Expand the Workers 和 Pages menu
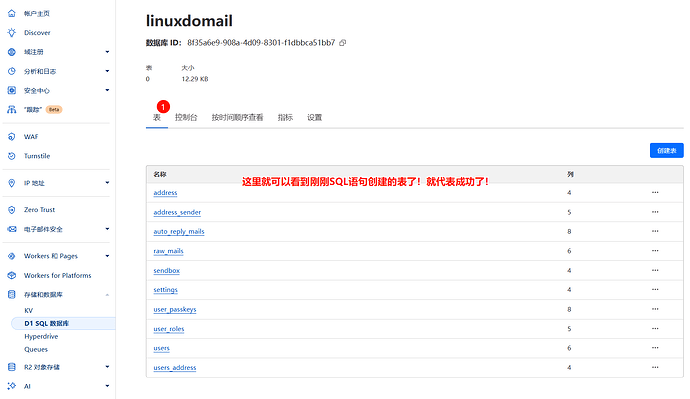This screenshot has height=399, width=690. (107, 256)
